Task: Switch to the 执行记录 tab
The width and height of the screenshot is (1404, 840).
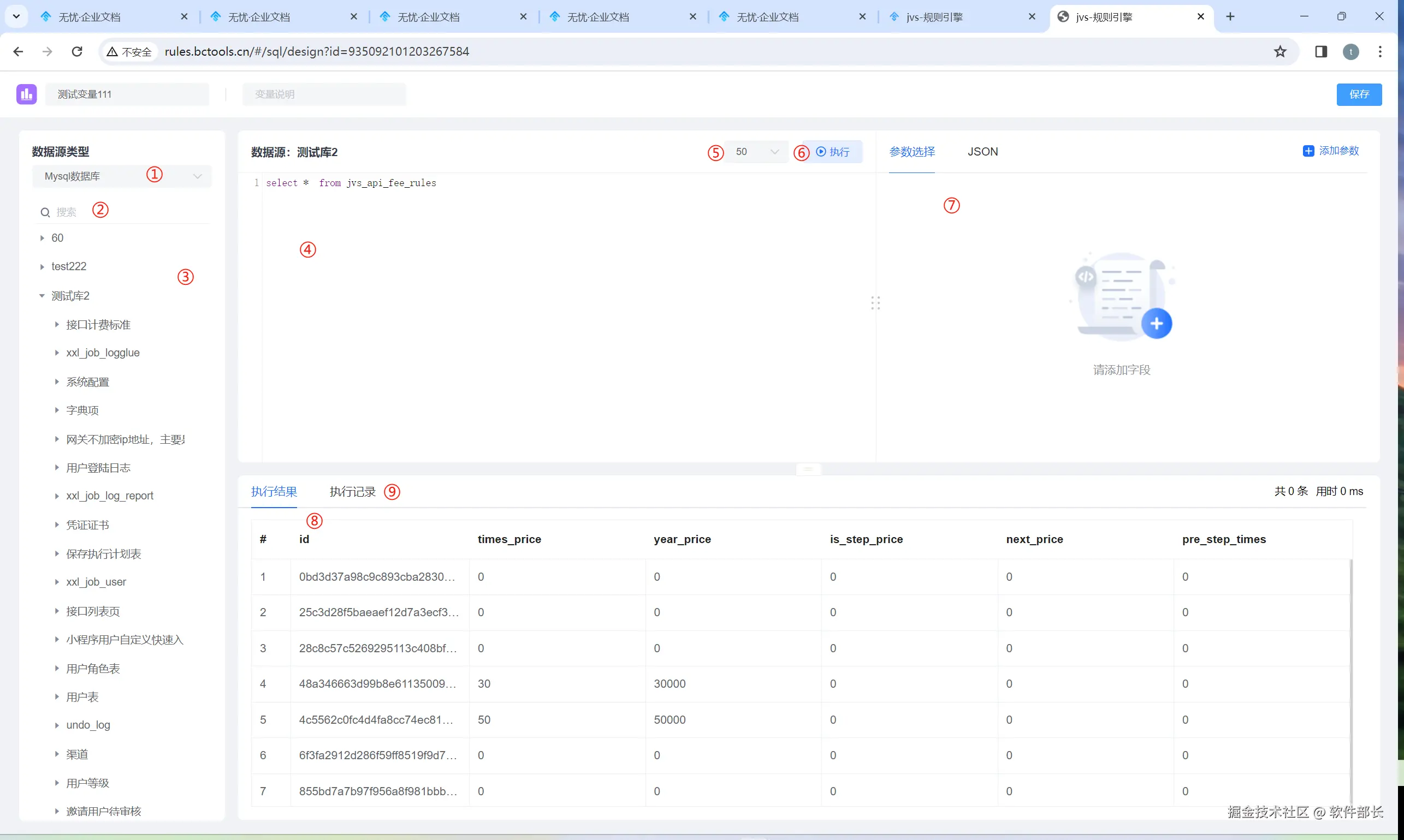Action: [x=352, y=491]
